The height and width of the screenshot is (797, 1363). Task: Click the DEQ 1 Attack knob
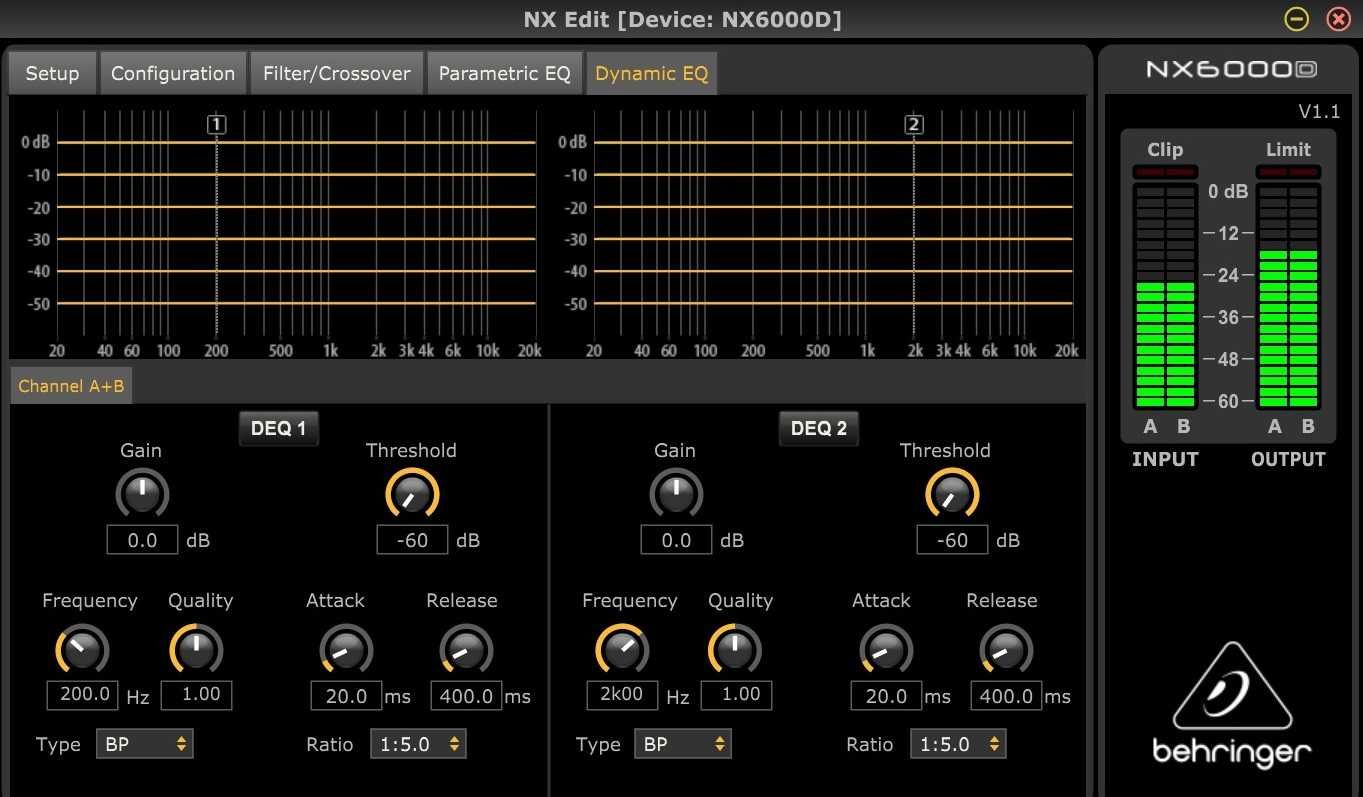click(346, 650)
